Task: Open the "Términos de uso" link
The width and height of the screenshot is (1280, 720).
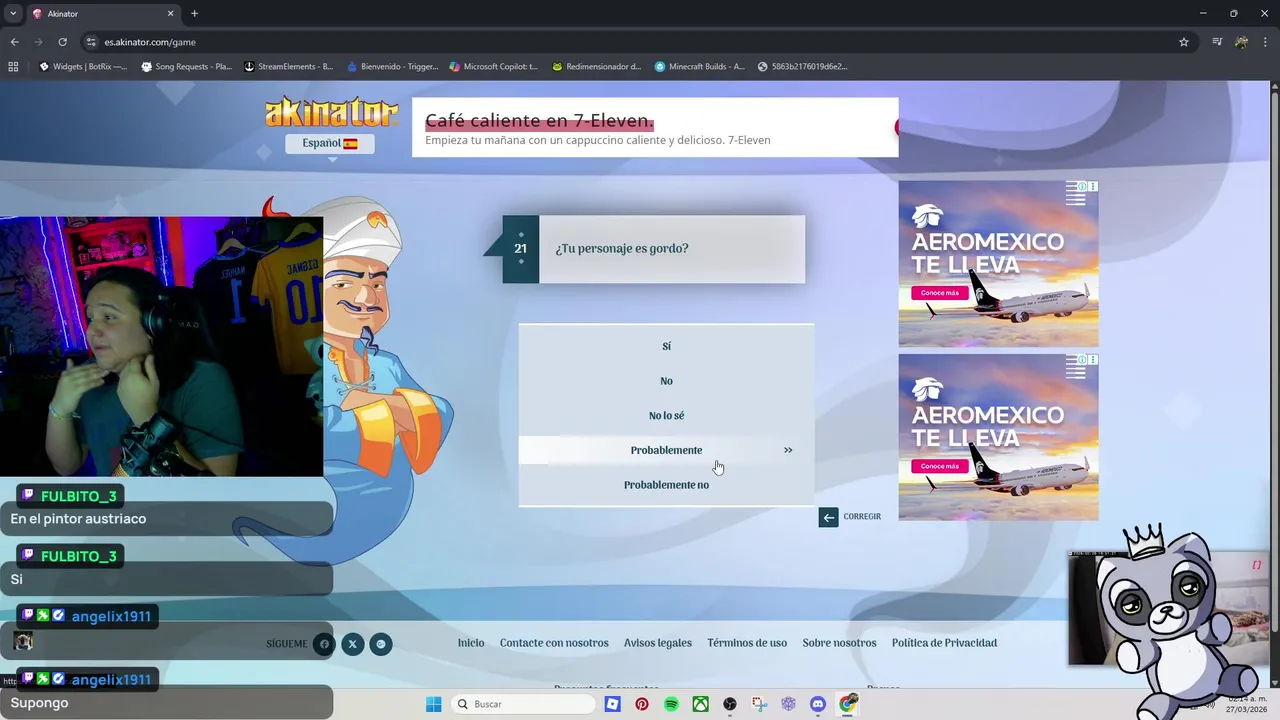Action: (747, 643)
